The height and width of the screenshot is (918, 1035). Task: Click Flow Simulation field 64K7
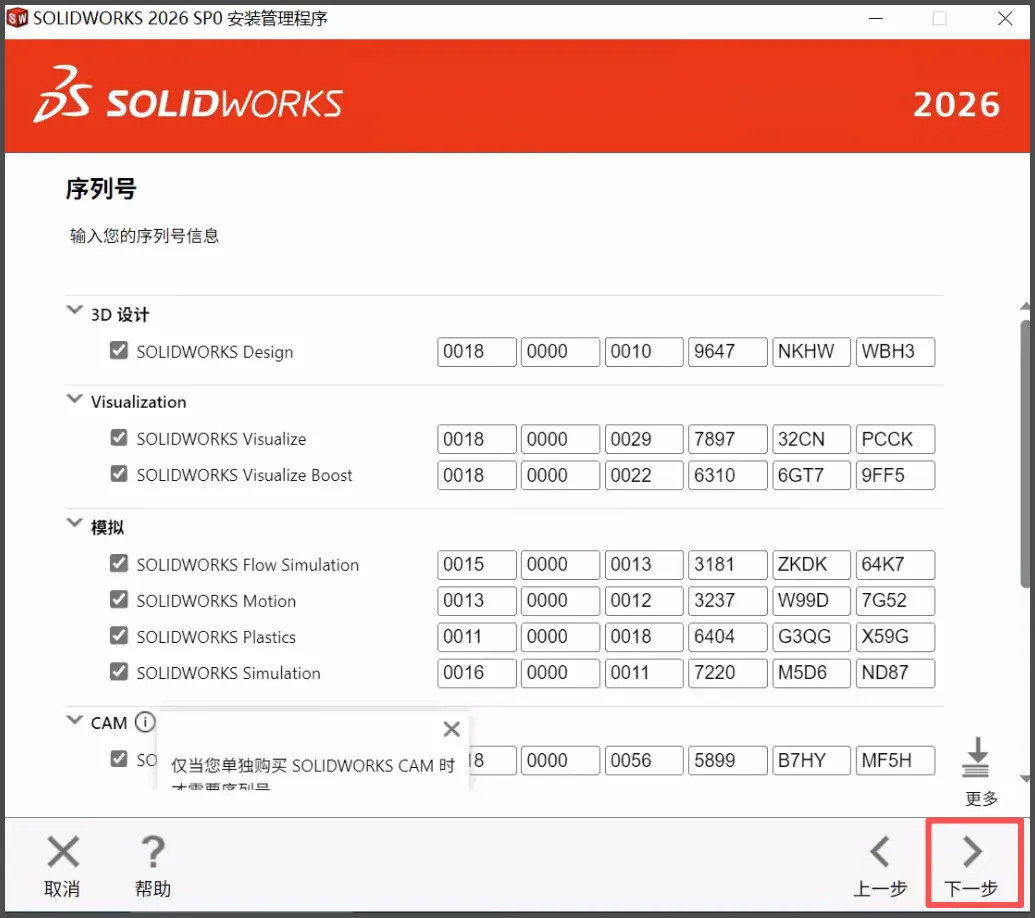895,564
